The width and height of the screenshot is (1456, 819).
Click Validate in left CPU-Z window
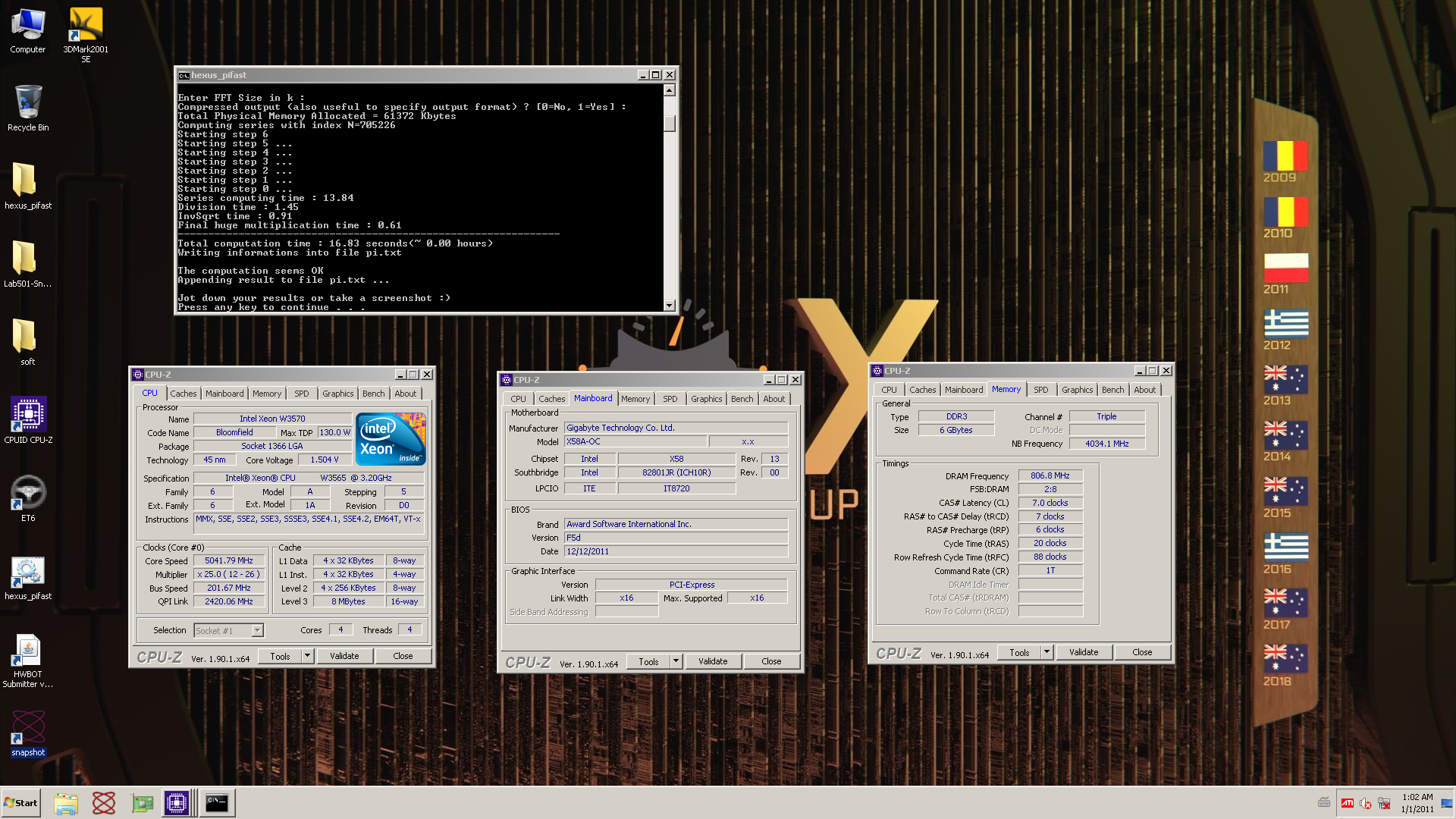[344, 656]
